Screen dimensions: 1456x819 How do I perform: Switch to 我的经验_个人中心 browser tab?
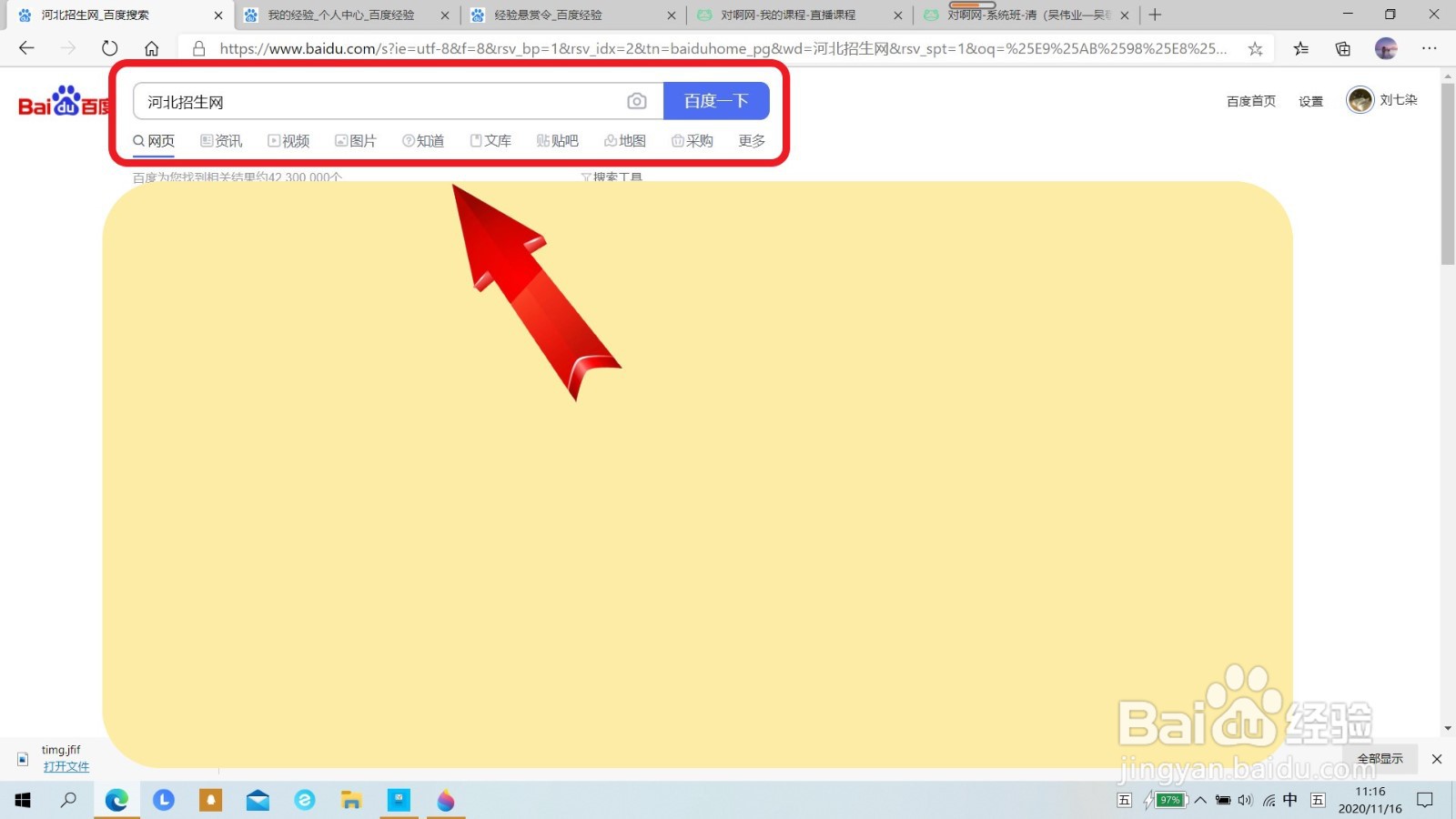coord(340,15)
